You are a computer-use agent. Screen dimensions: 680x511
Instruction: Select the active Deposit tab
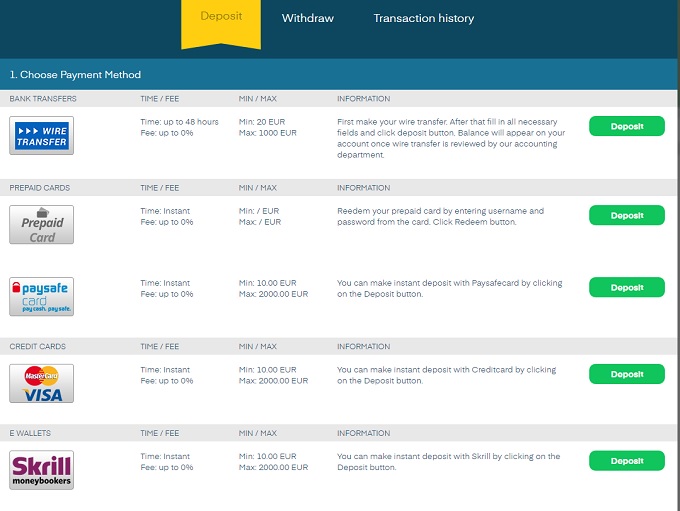pyautogui.click(x=221, y=17)
